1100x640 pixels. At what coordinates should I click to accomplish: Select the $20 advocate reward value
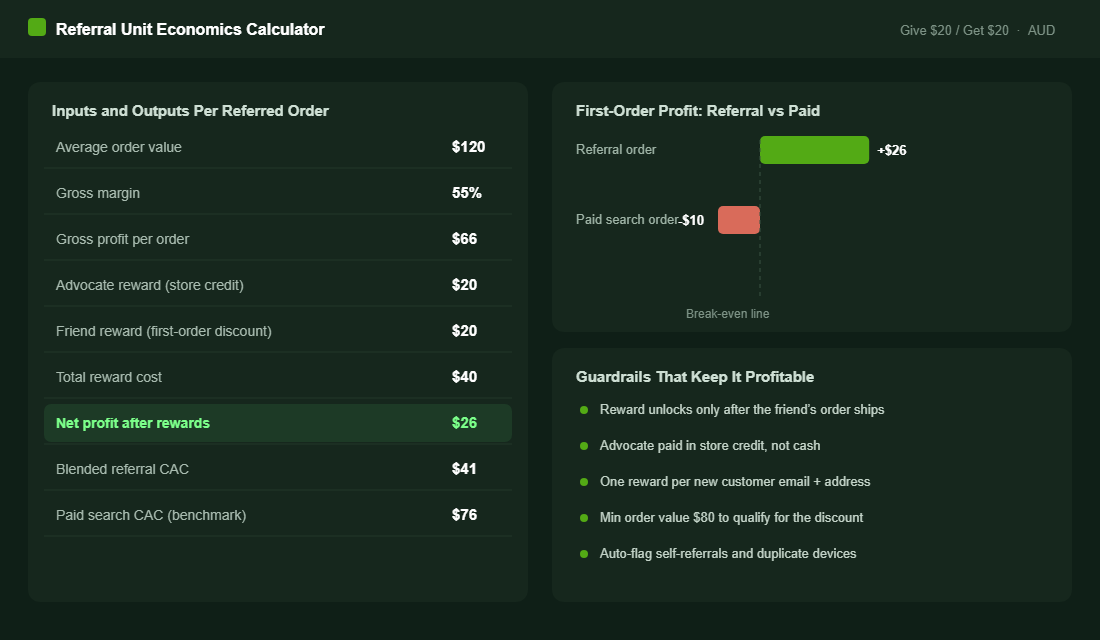[464, 285]
